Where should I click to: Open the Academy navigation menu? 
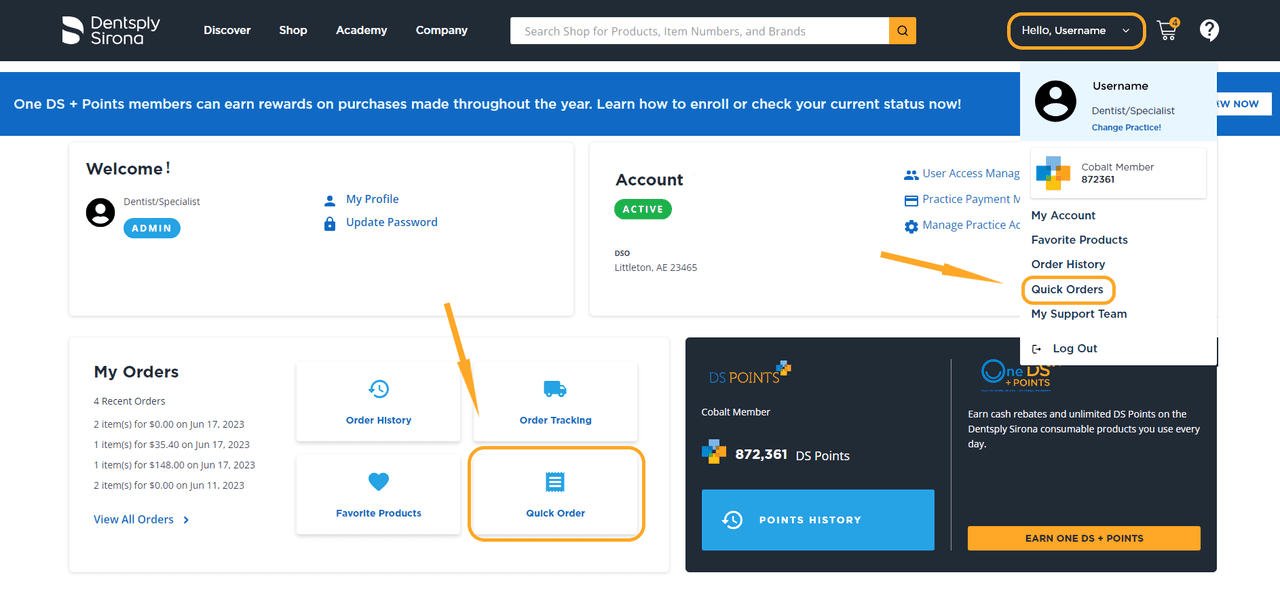coord(361,30)
